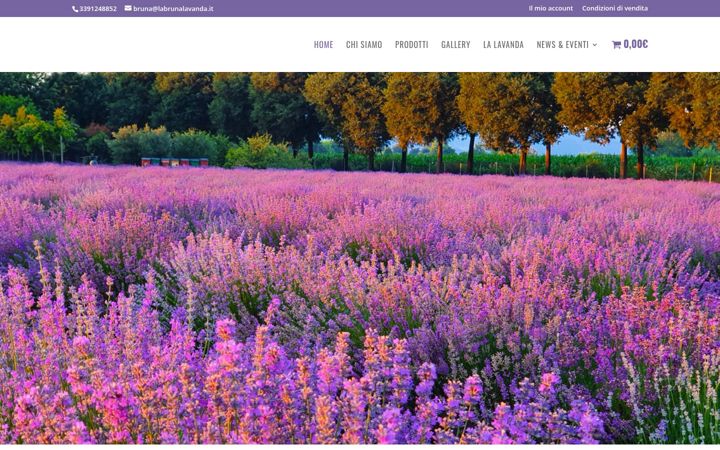The height and width of the screenshot is (450, 720).
Task: Click the lavender field hero image
Action: pyautogui.click(x=360, y=258)
